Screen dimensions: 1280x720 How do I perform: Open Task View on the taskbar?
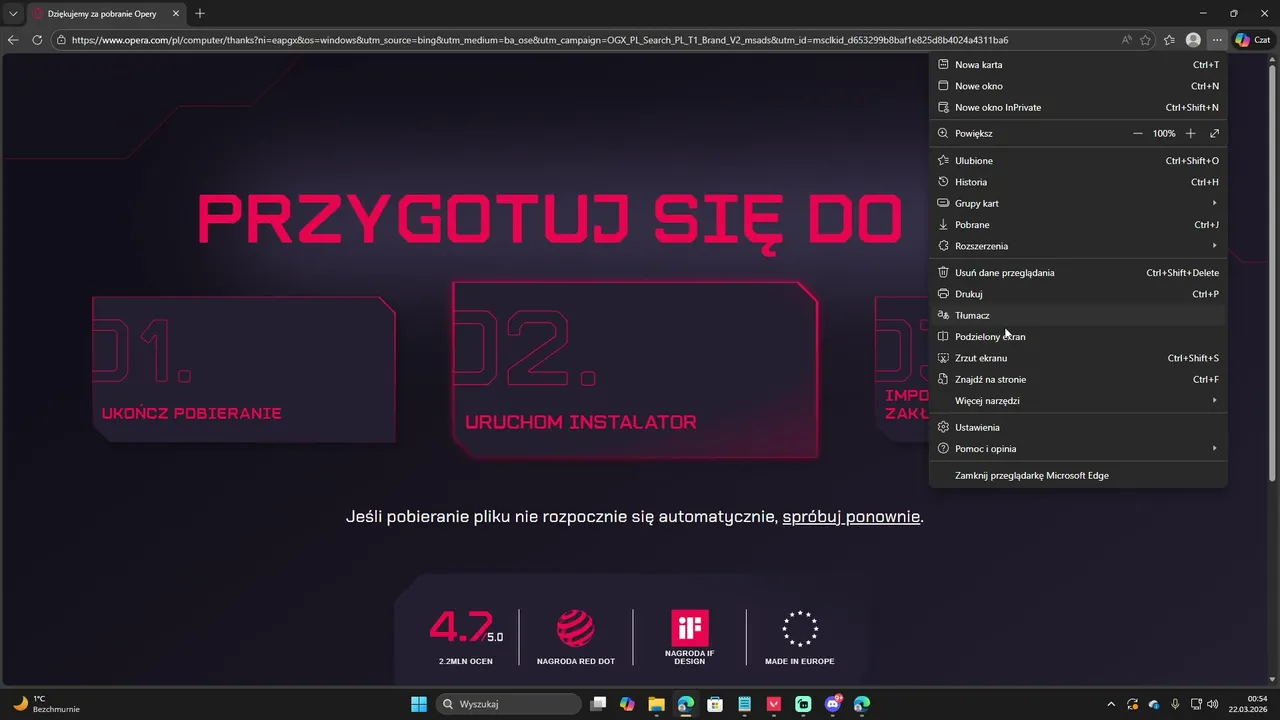[x=598, y=704]
